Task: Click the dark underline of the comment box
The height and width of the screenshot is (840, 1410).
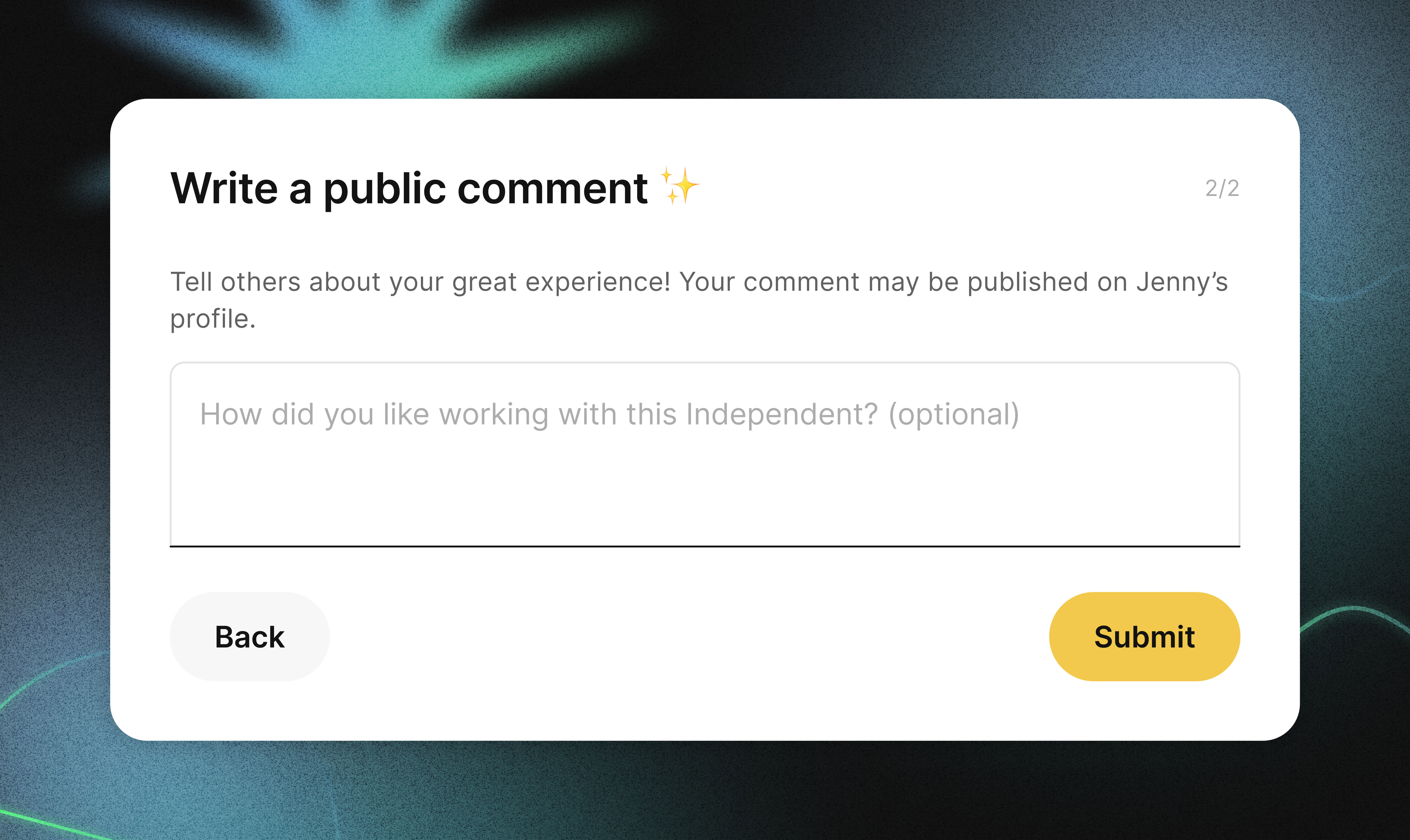Action: pos(705,546)
